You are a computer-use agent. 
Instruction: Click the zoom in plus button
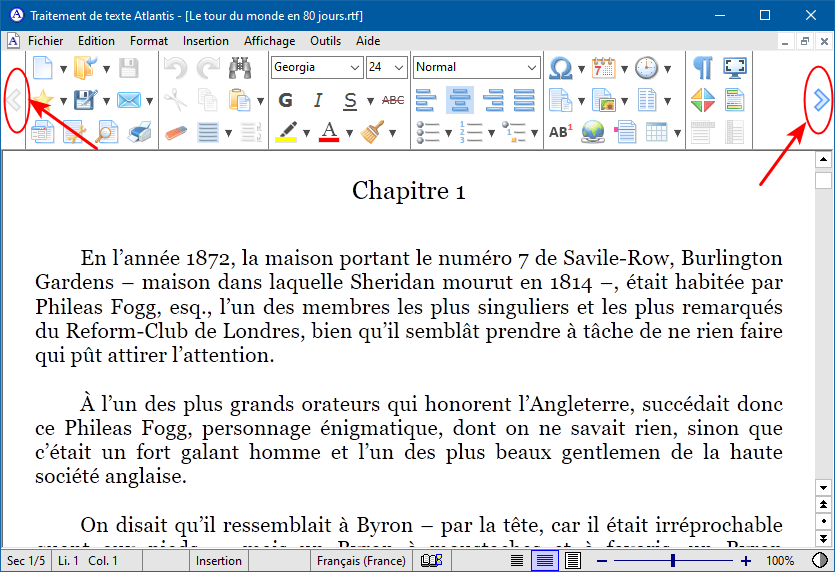coord(746,561)
